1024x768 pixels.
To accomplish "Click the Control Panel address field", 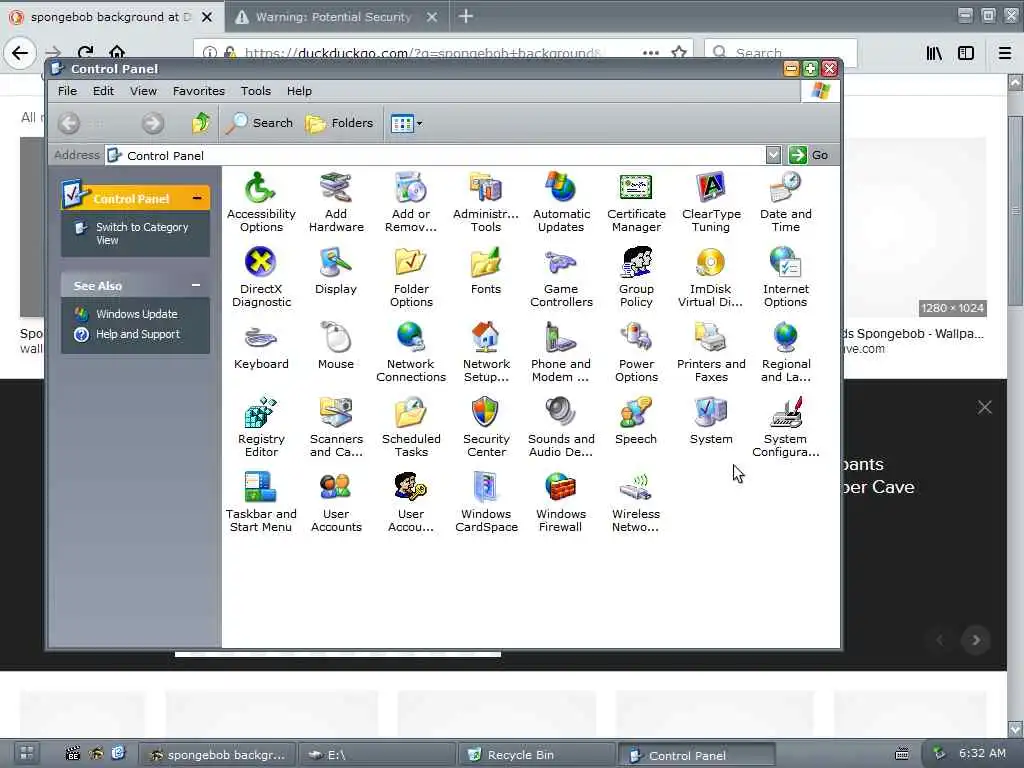I will (x=435, y=155).
